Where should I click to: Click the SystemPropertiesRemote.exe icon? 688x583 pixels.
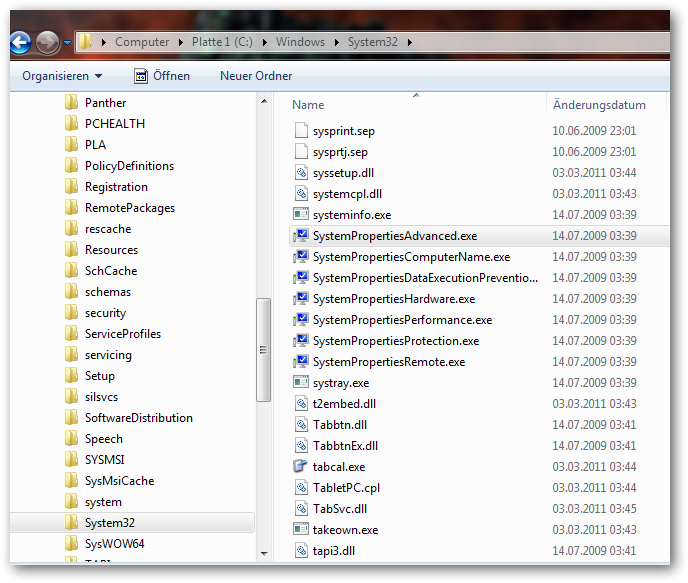point(301,361)
